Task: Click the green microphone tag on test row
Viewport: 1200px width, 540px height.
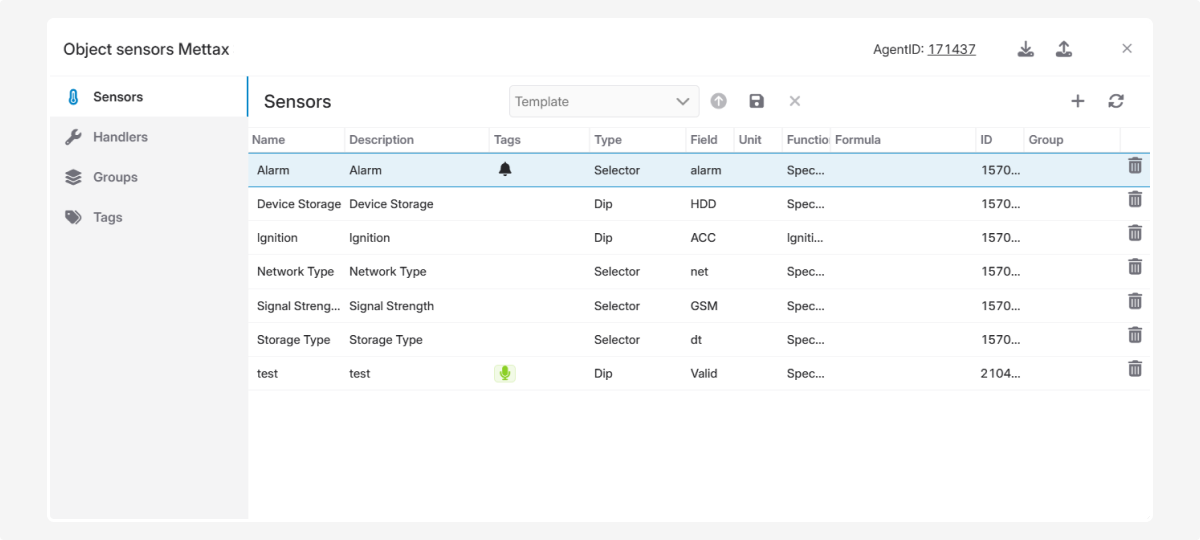Action: point(505,373)
